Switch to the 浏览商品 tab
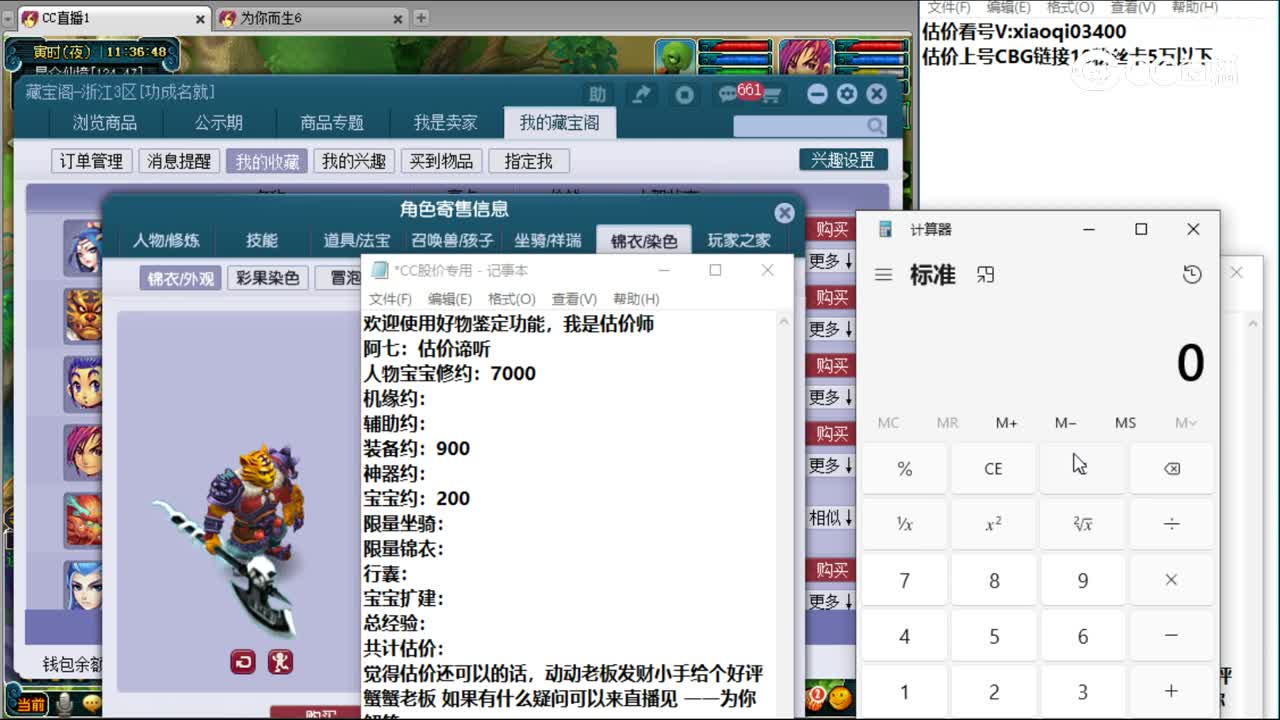 104,123
